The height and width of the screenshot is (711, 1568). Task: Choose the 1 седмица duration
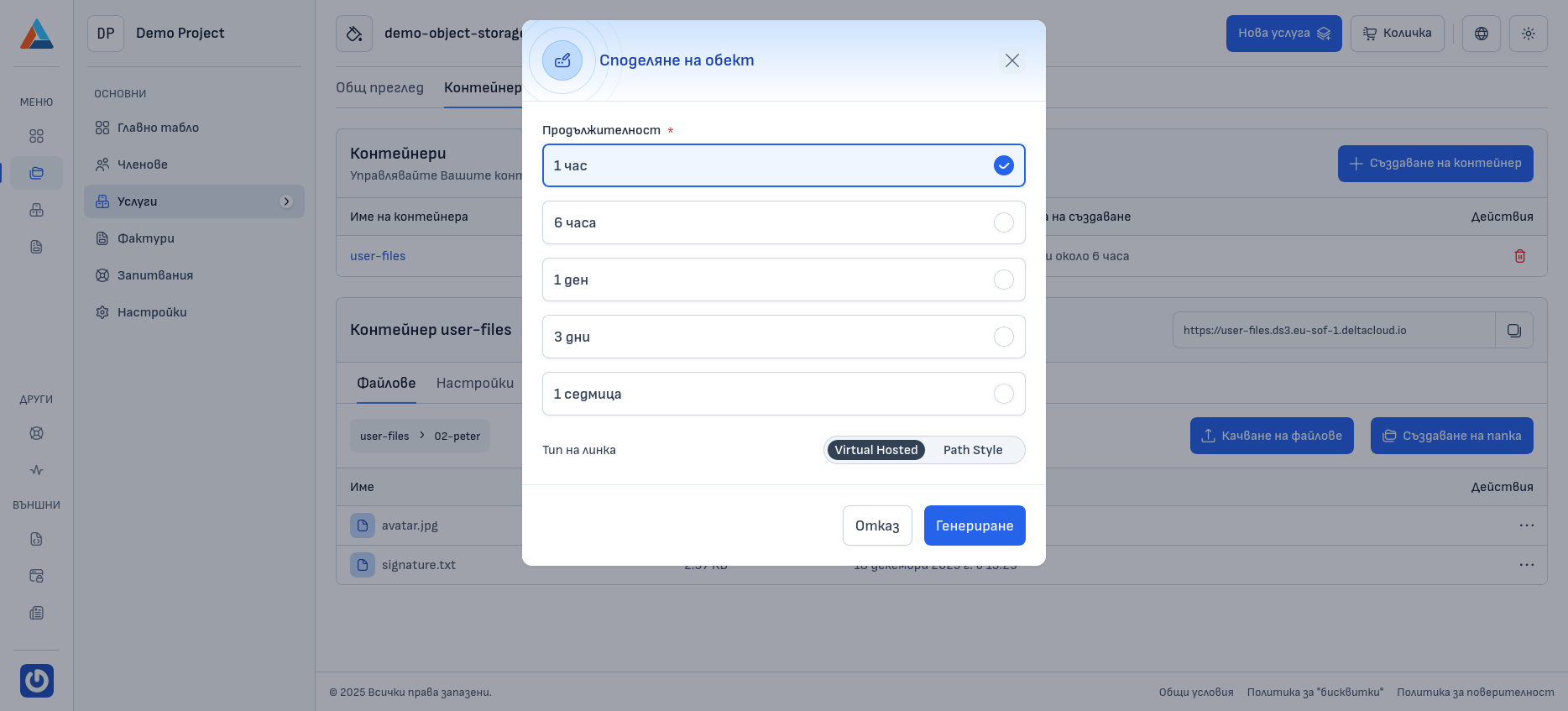(783, 394)
